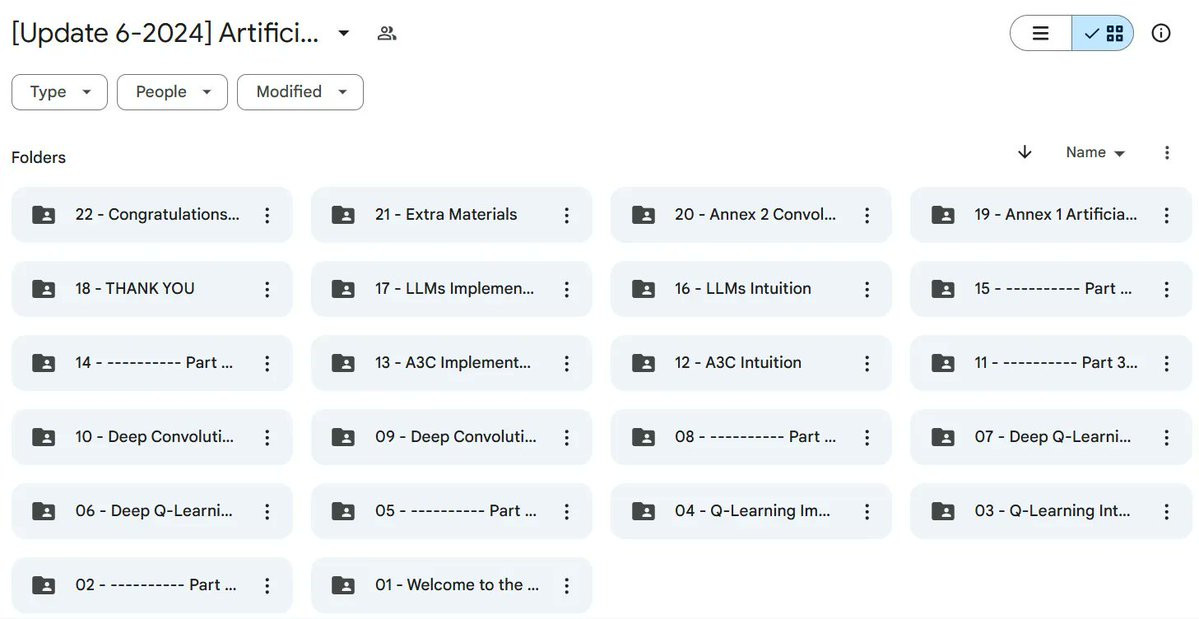Reverse sort direction with the arrow icon
The width and height of the screenshot is (1199, 619).
coord(1025,152)
